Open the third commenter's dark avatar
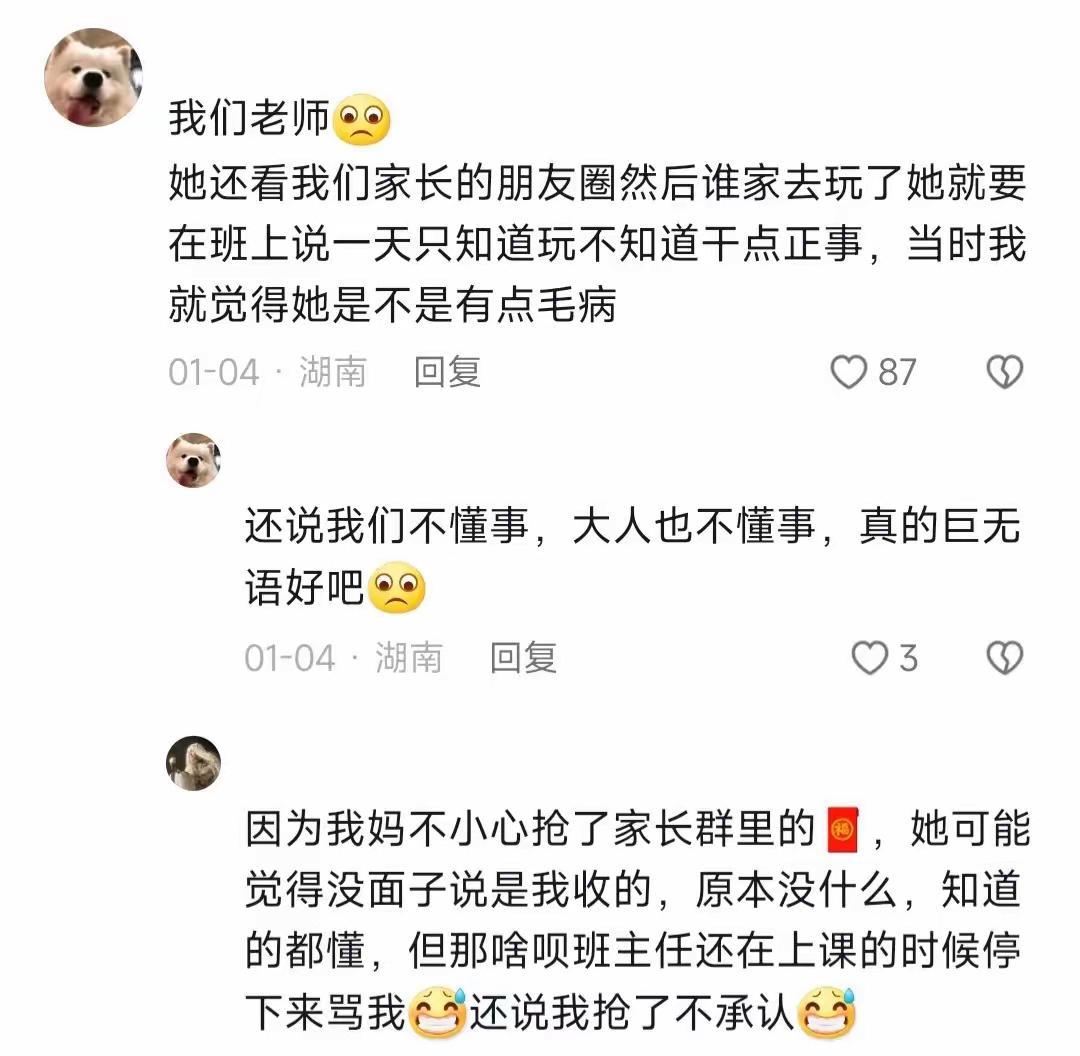This screenshot has width=1080, height=1056. 194,763
